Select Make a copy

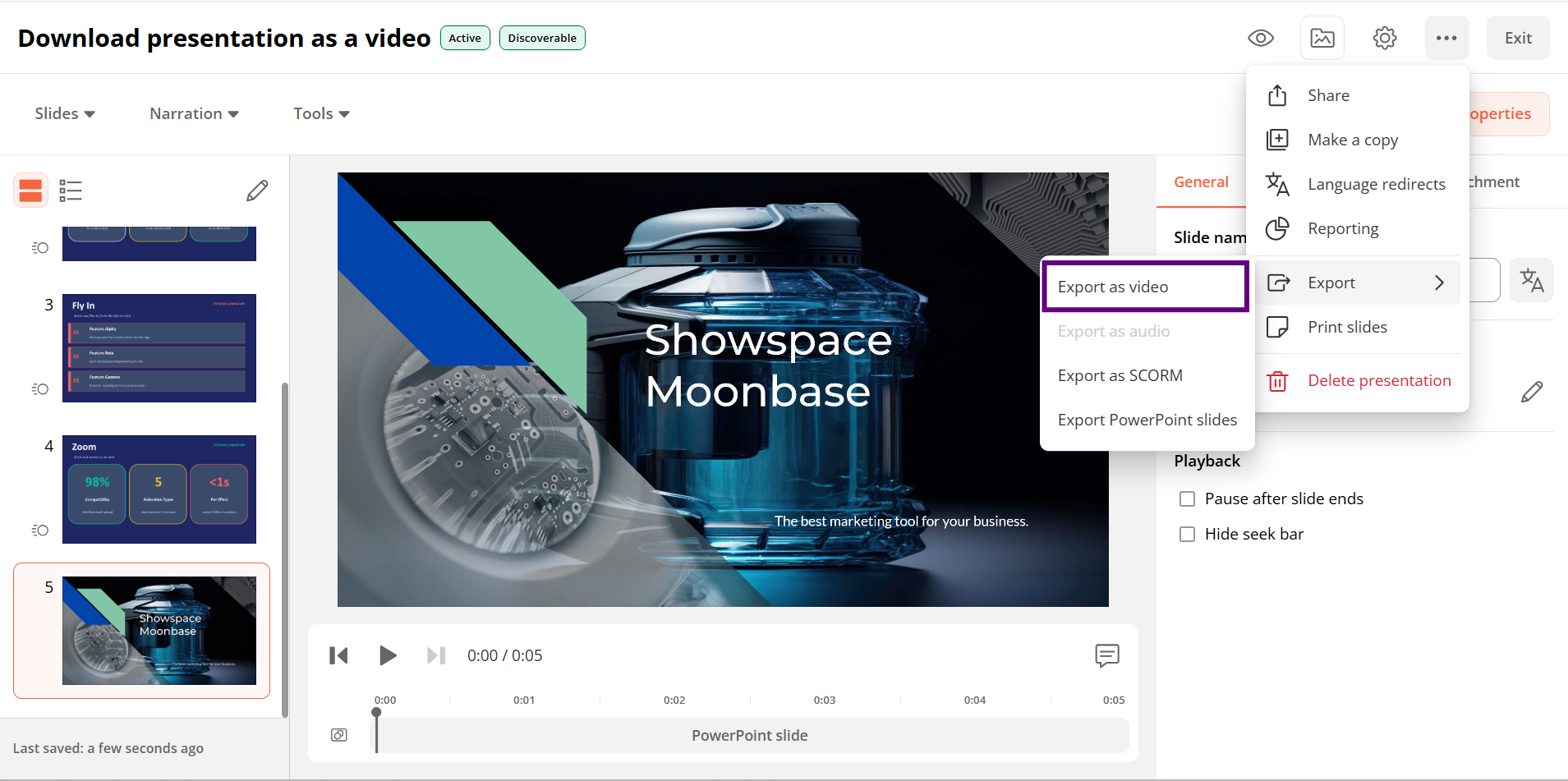[1357, 140]
